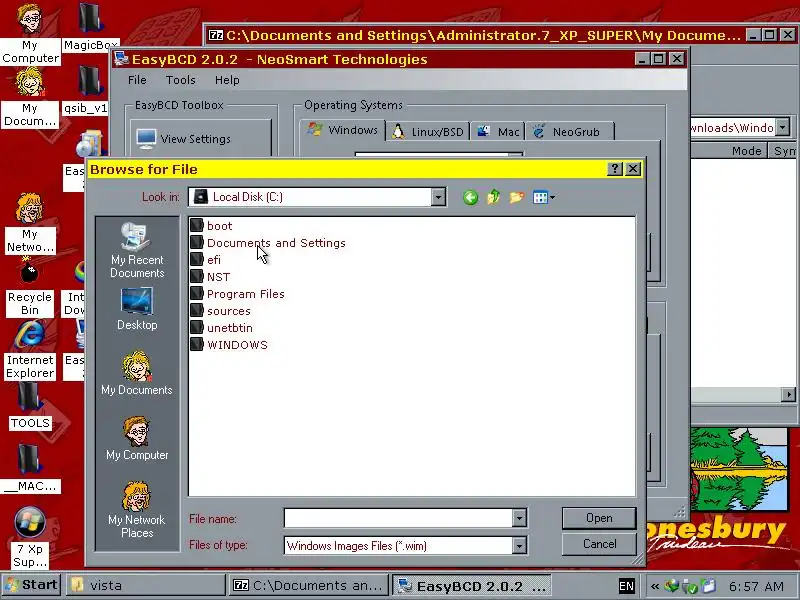Viewport: 800px width, 600px height.
Task: Switch to the vista taskbar item
Action: 144,585
